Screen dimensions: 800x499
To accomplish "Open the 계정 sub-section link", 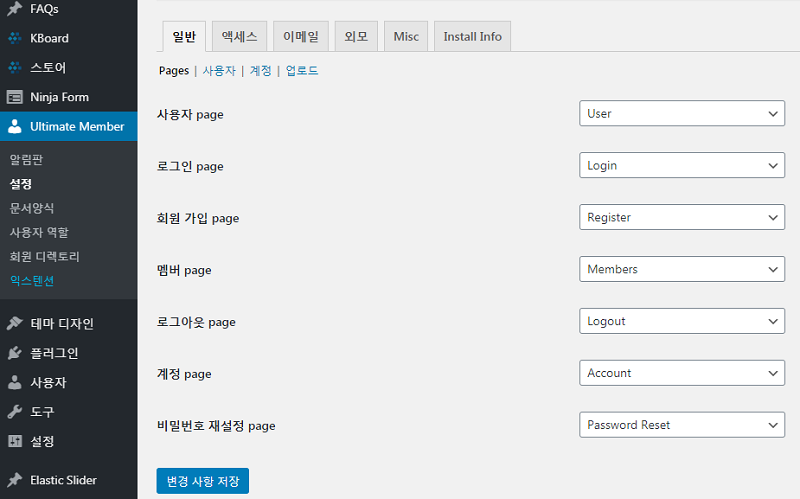I will (x=260, y=70).
